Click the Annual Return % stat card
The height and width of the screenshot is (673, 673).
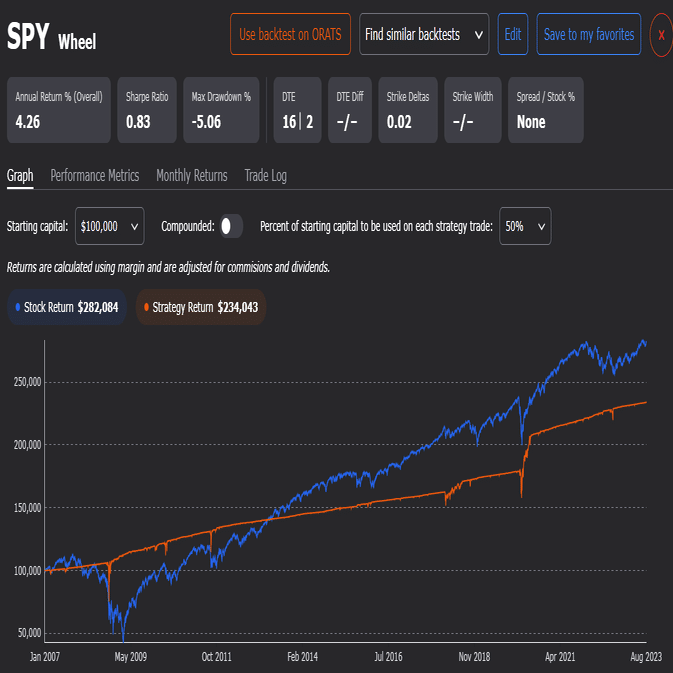58,110
